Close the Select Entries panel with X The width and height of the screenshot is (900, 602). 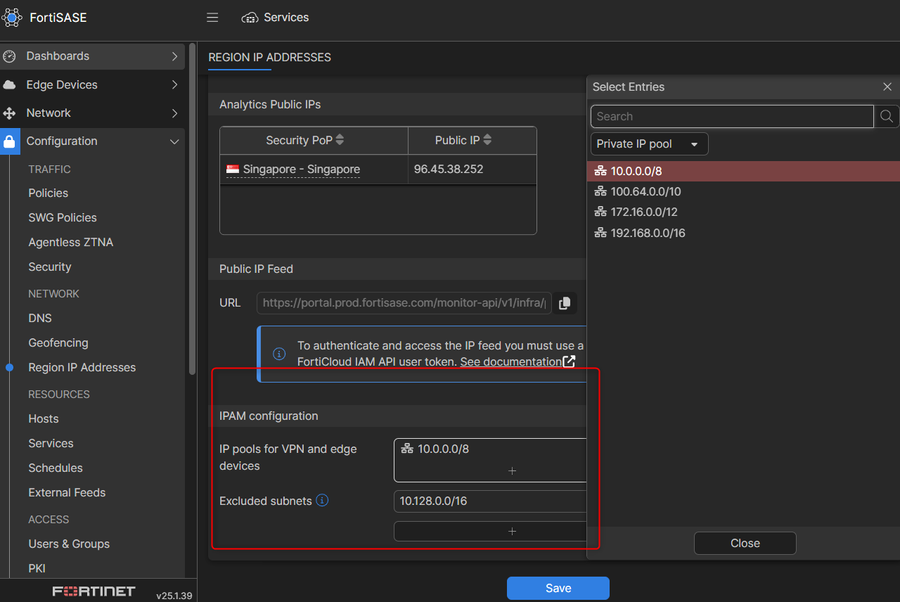click(887, 87)
